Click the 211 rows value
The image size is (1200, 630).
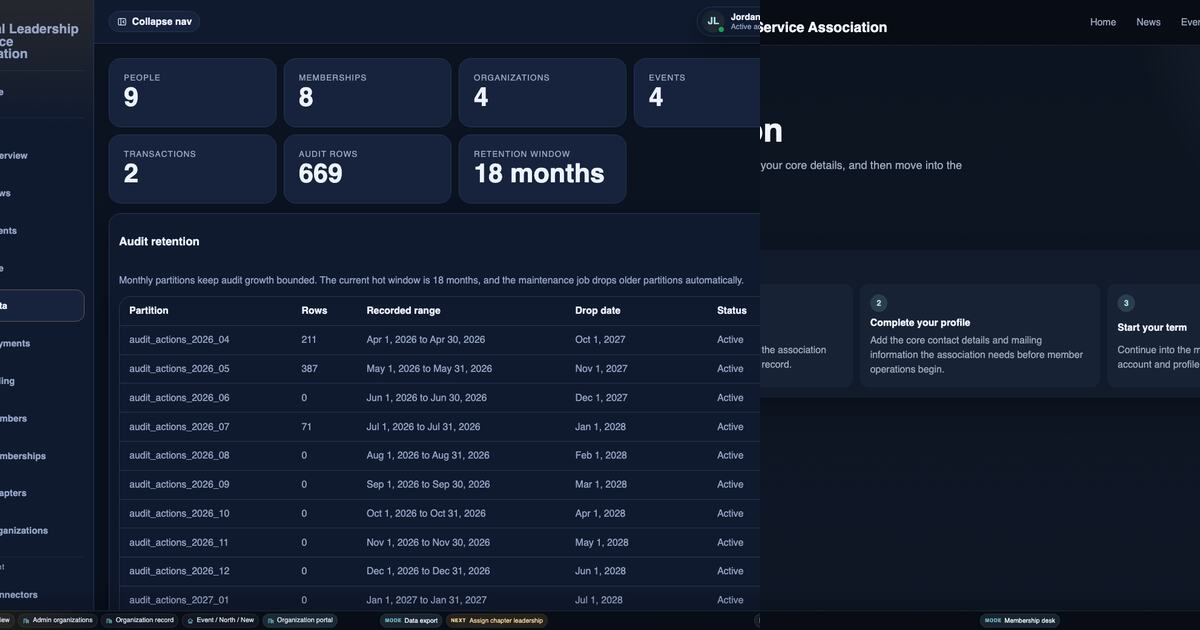pyautogui.click(x=309, y=340)
